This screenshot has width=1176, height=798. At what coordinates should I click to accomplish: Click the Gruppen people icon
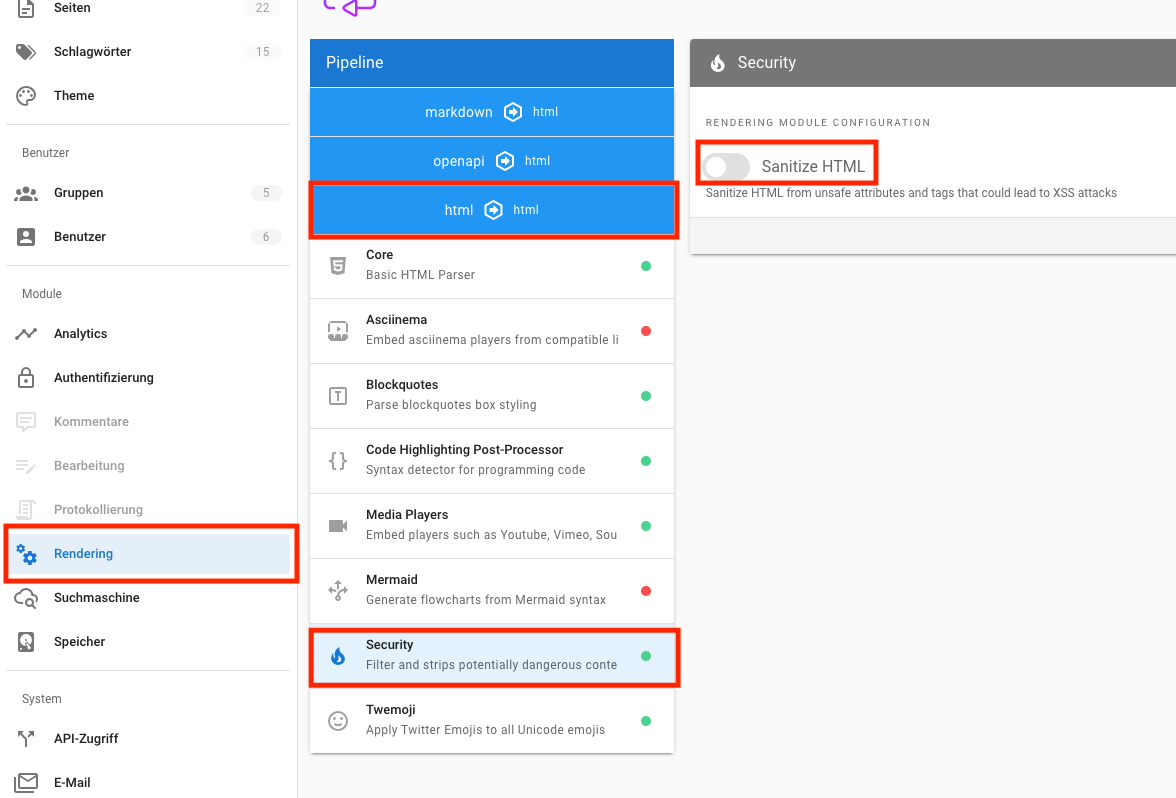click(26, 194)
